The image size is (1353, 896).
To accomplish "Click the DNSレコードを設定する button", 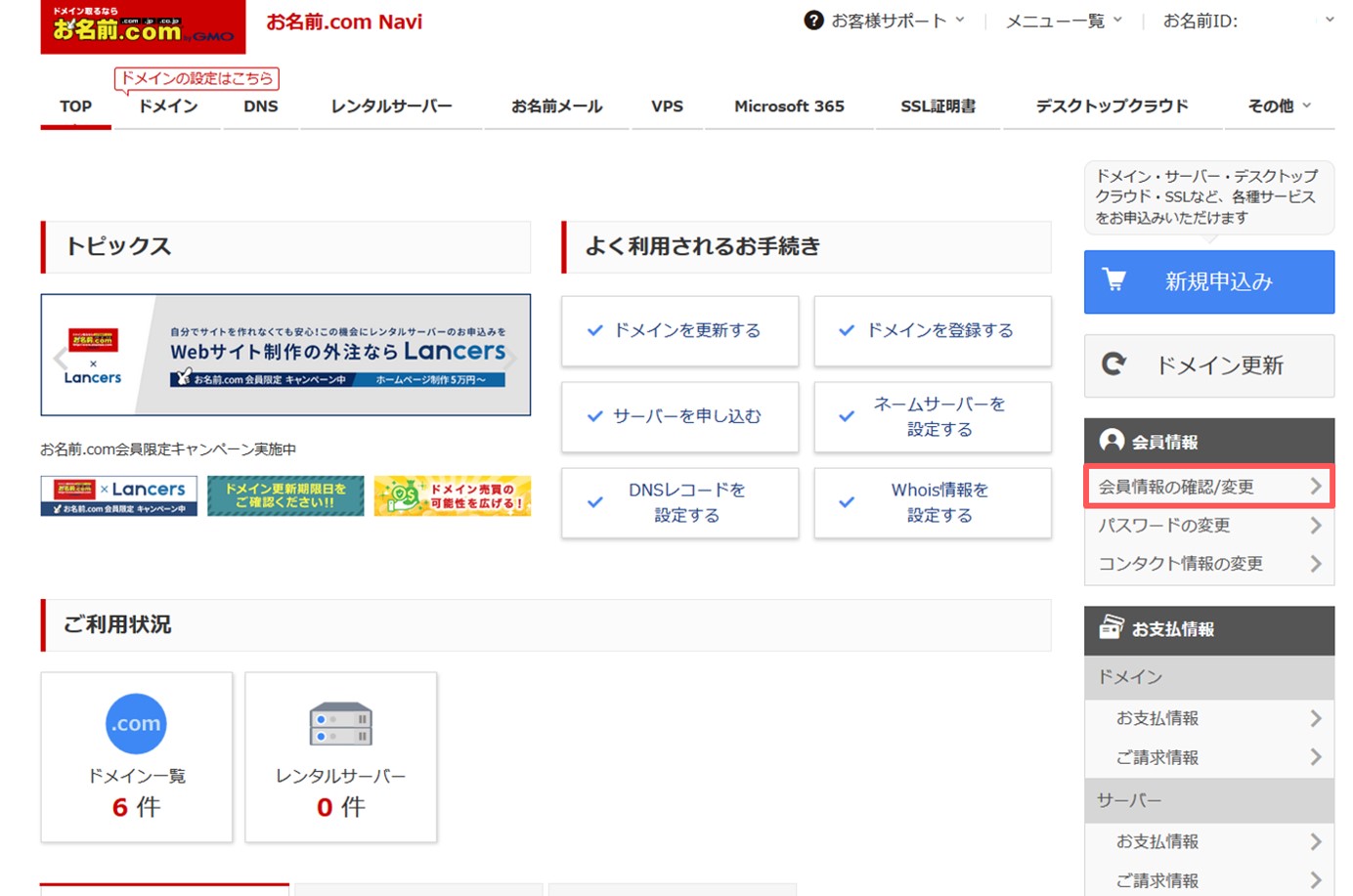I will pos(679,502).
